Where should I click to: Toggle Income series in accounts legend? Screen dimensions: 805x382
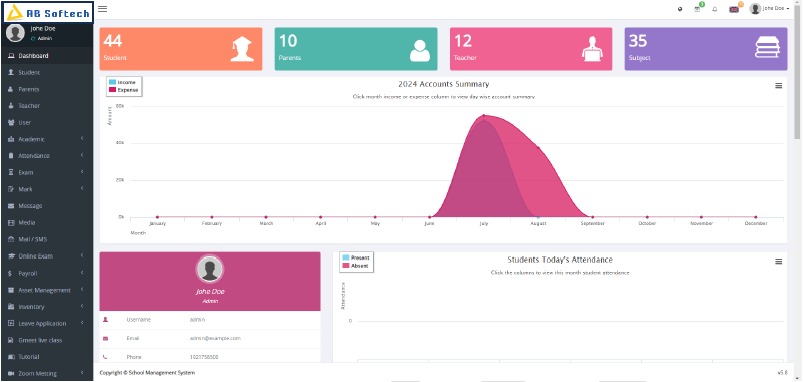pyautogui.click(x=123, y=82)
